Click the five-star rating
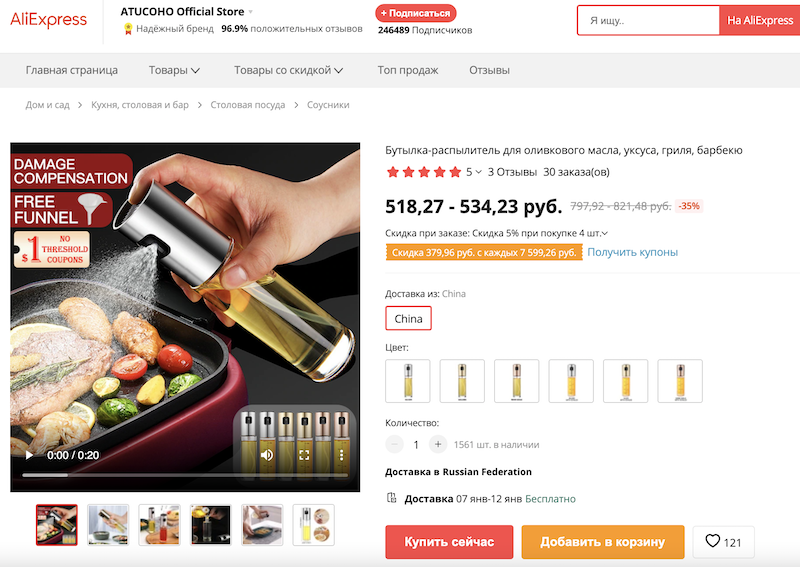800x567 pixels. point(424,172)
